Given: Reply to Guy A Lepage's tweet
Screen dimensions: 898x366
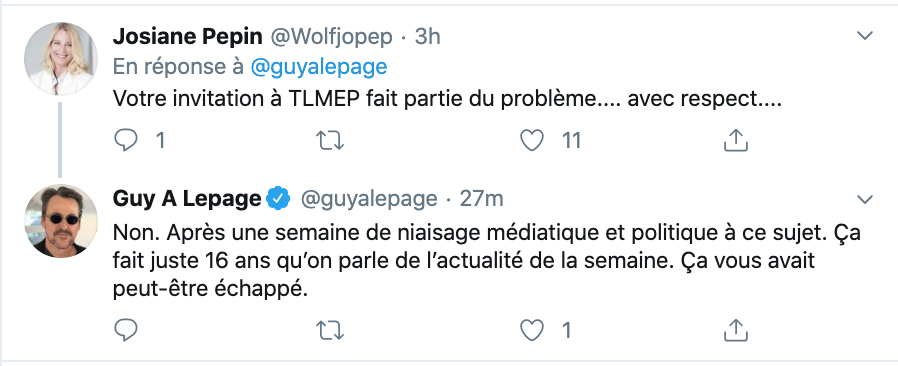Looking at the screenshot, I should (126, 330).
